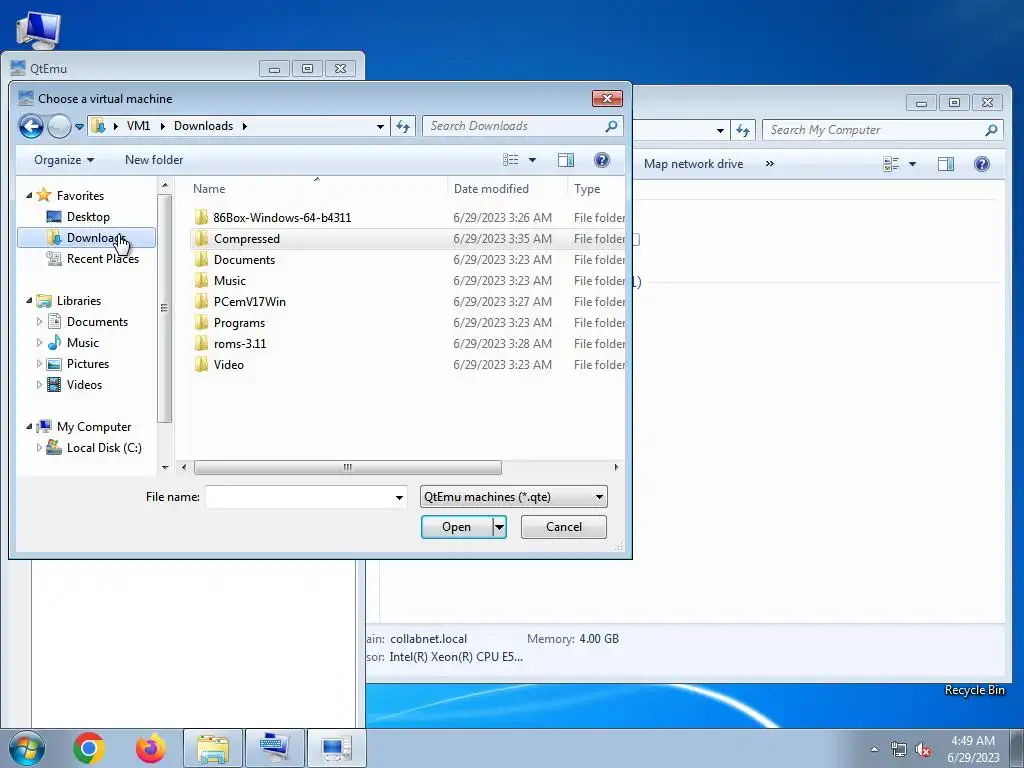1024x768 pixels.
Task: Open the Organize menu
Action: tap(64, 160)
